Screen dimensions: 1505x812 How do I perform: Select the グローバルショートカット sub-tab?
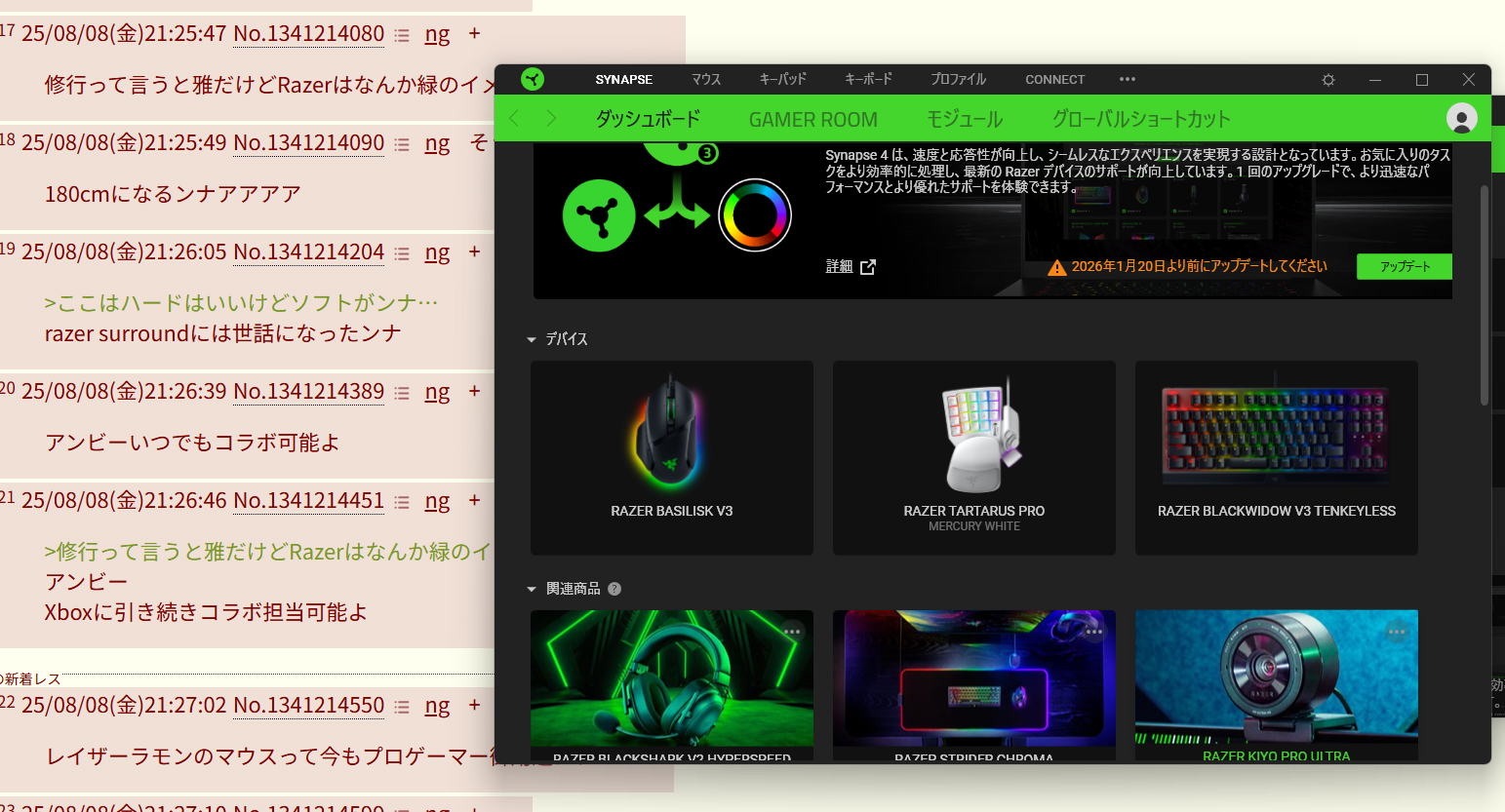1141,119
